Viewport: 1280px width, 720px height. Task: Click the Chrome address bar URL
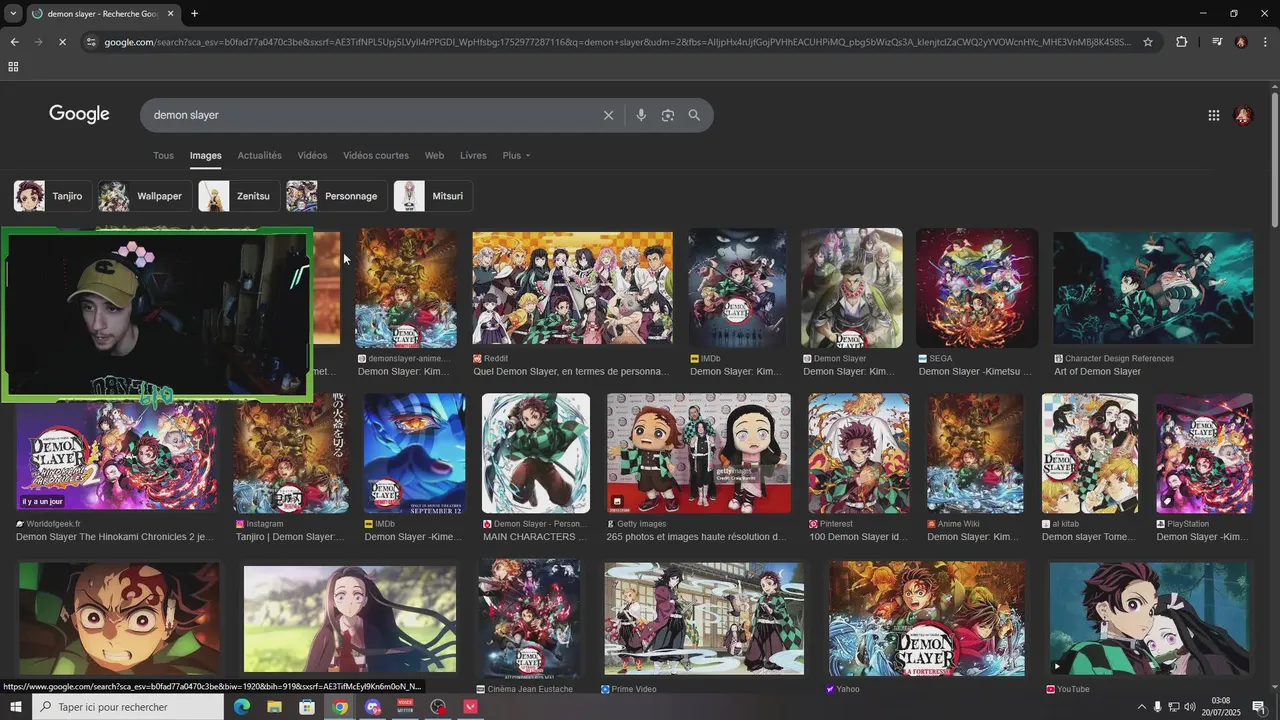pos(617,42)
